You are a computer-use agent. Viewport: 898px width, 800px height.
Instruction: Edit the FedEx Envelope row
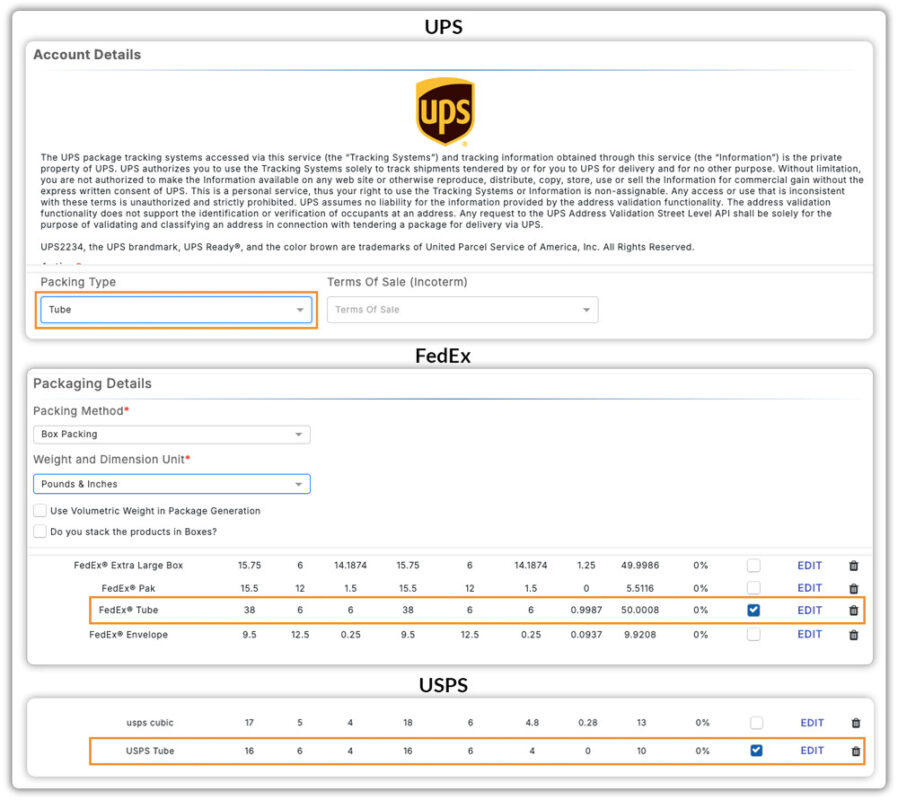click(809, 635)
